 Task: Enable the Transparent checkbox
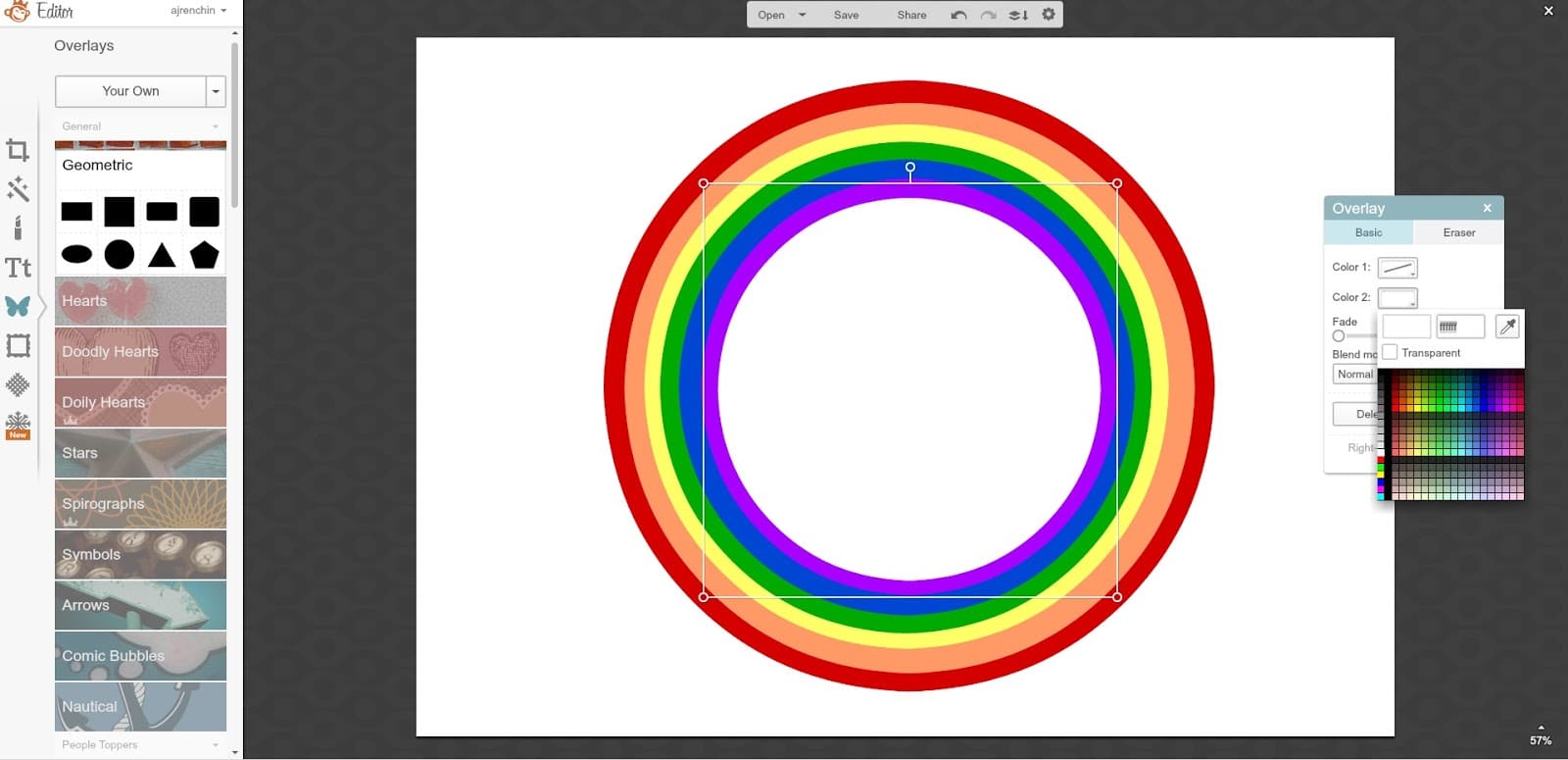[1390, 352]
